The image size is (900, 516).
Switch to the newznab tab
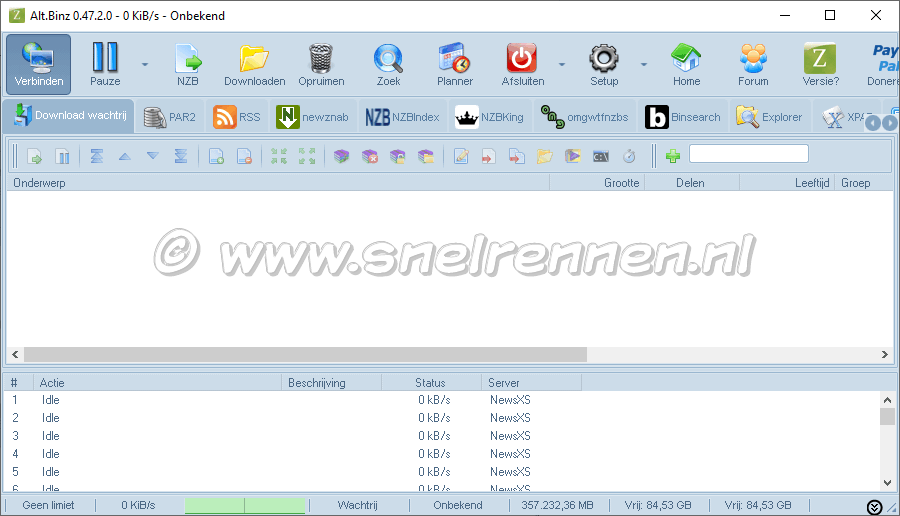coord(312,117)
